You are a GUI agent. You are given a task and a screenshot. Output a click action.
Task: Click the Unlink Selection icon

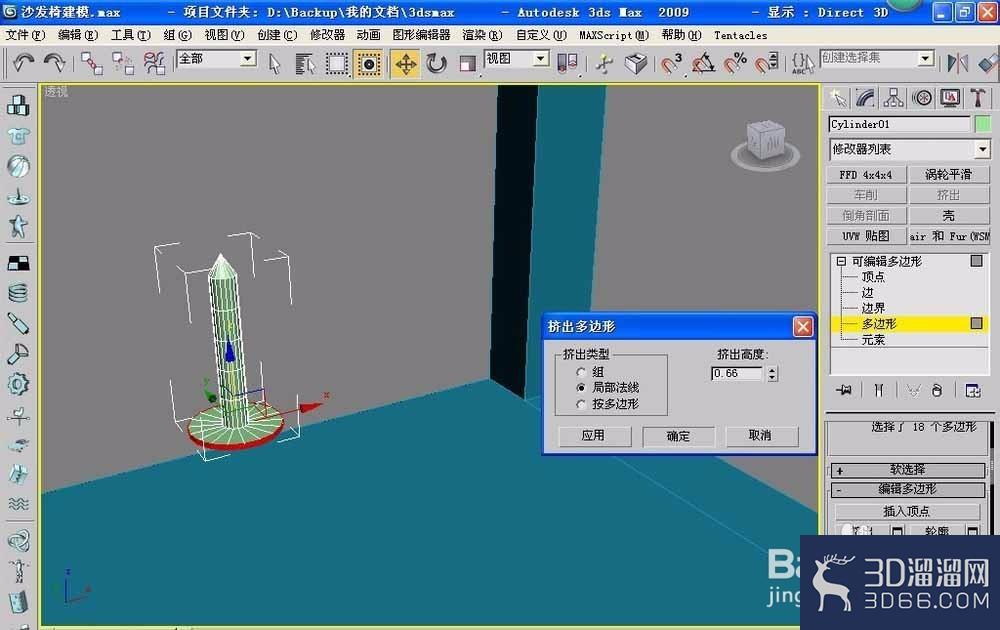click(x=122, y=63)
